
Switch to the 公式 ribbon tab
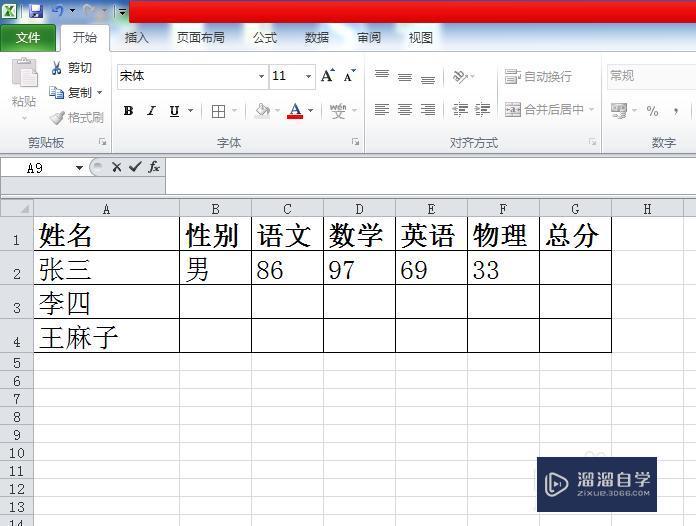click(265, 38)
